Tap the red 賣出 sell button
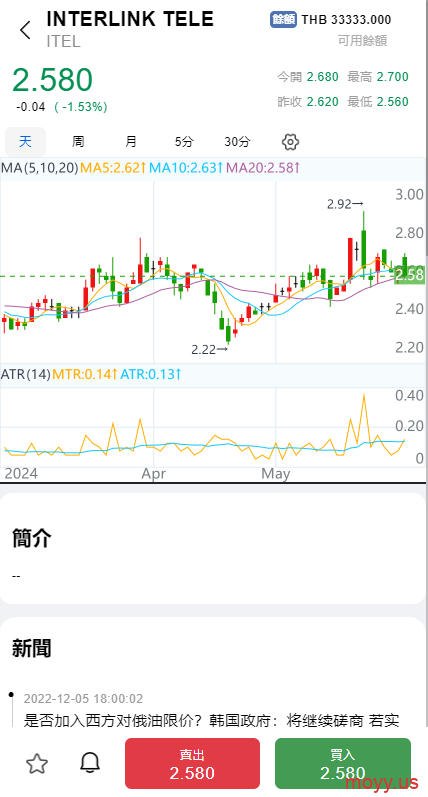428x797 pixels. coord(192,763)
